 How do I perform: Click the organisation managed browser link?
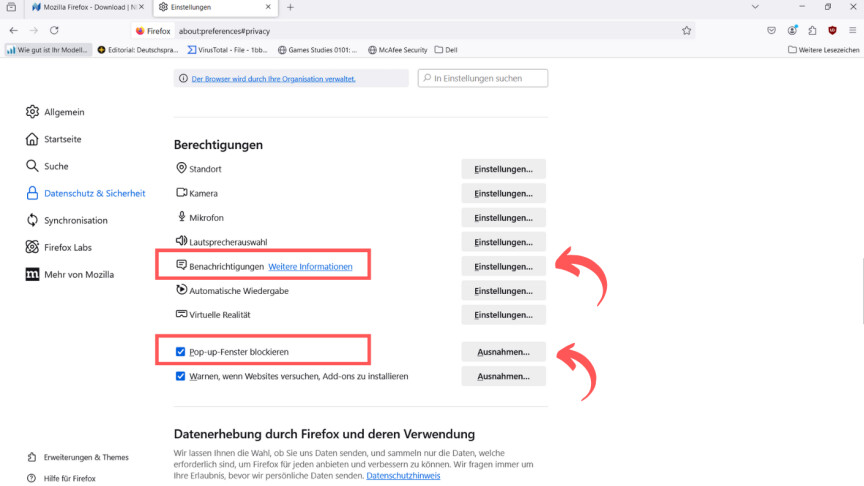click(273, 79)
